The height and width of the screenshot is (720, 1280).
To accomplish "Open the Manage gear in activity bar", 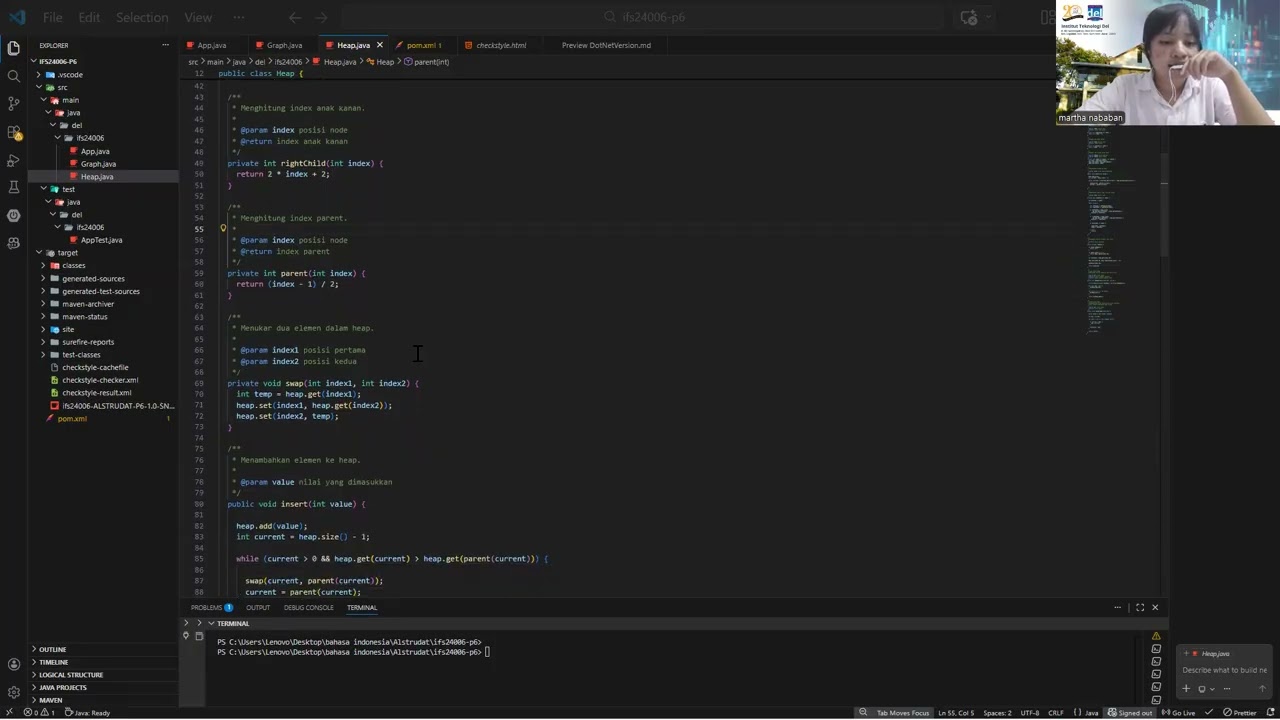I will tap(14, 692).
